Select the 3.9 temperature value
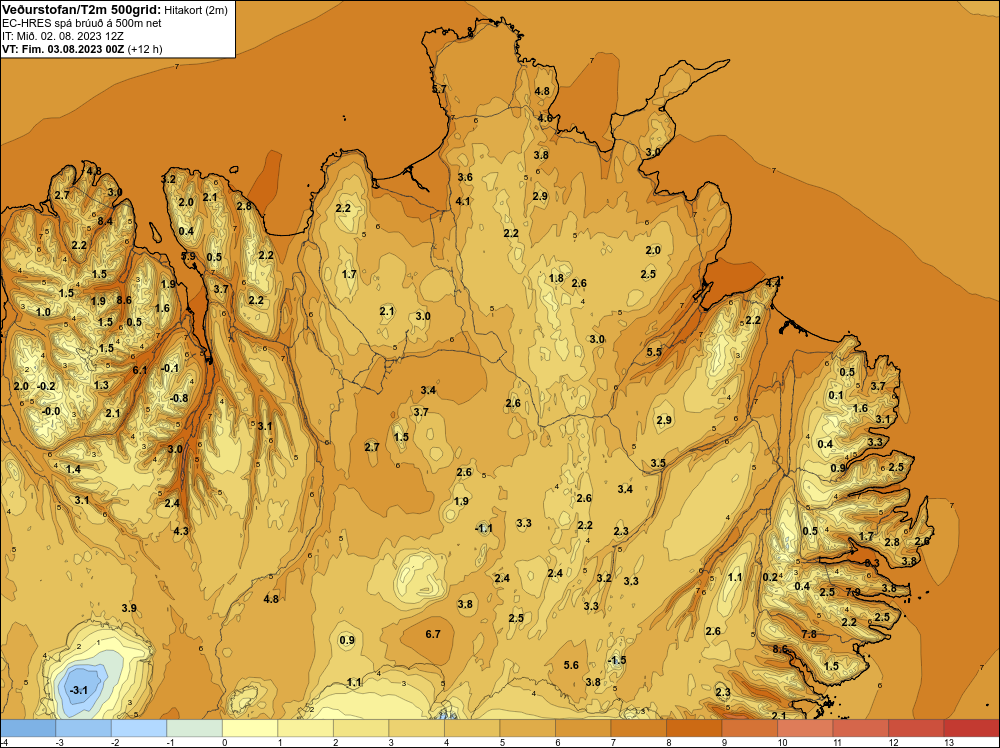Image resolution: width=1000 pixels, height=748 pixels. point(129,608)
